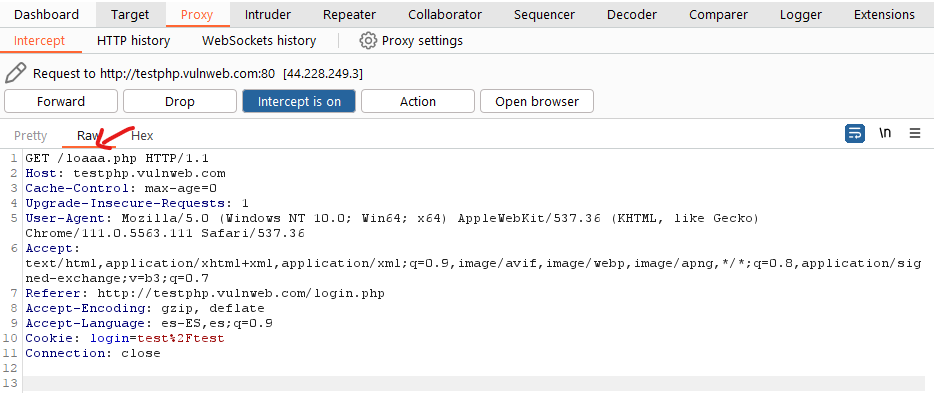Select the Proxy tab

[x=197, y=14]
